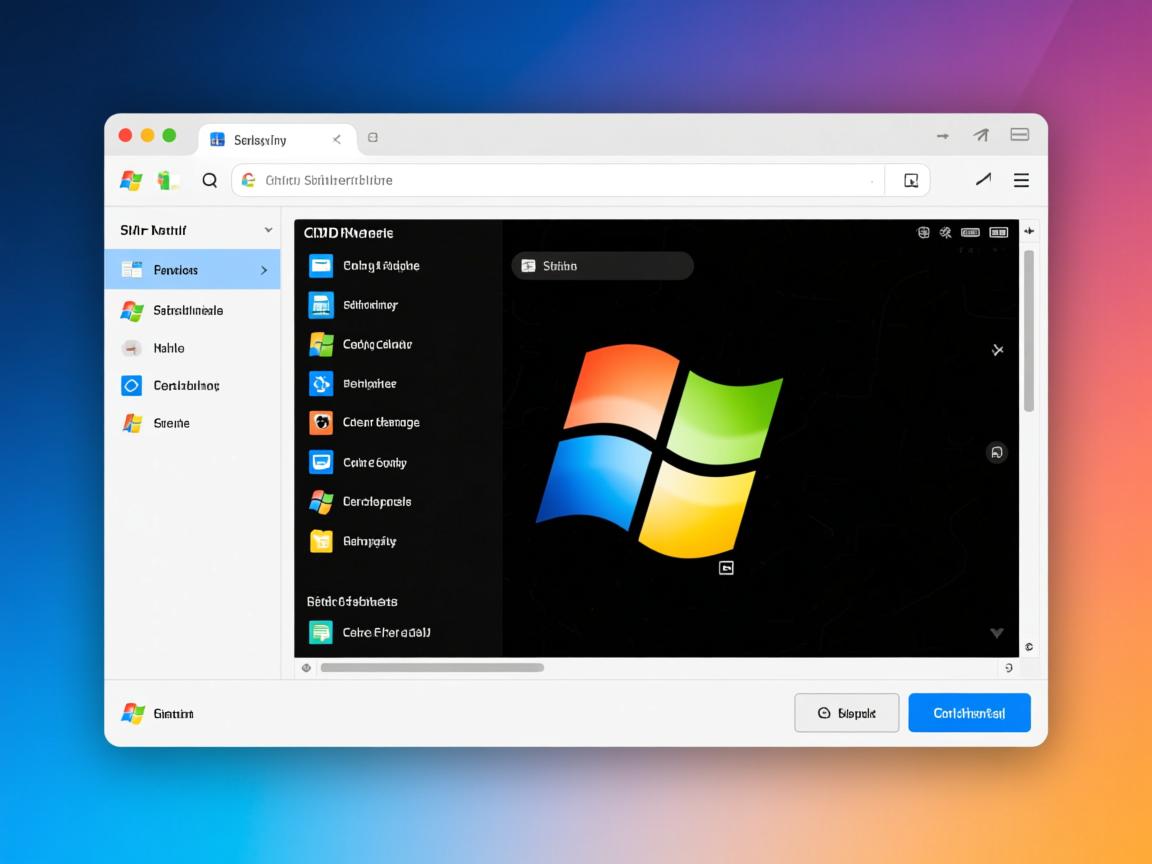Image resolution: width=1152 pixels, height=864 pixels.
Task: Select the yellow folder icon in the dark list
Action: coord(321,541)
